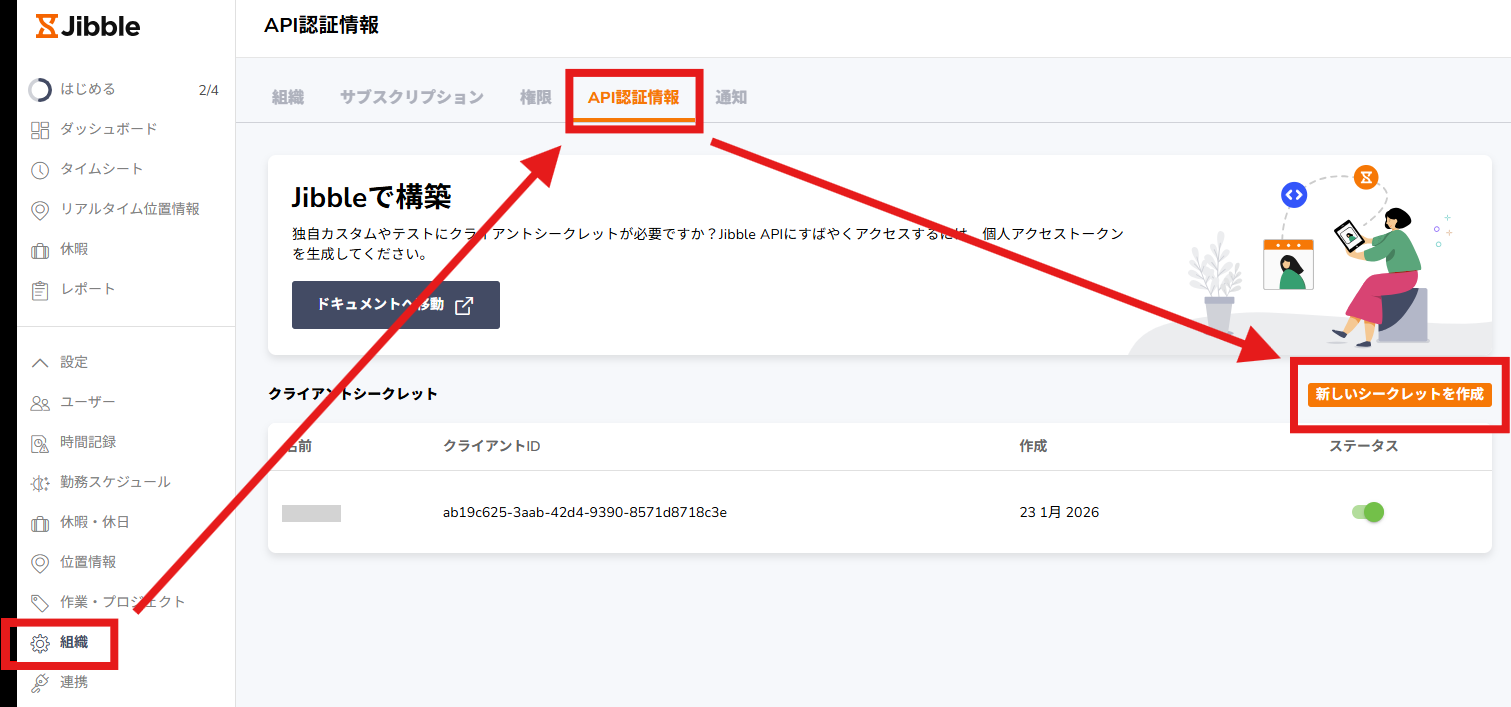This screenshot has width=1511, height=707.
Task: Switch to the 通知 tab
Action: point(731,97)
